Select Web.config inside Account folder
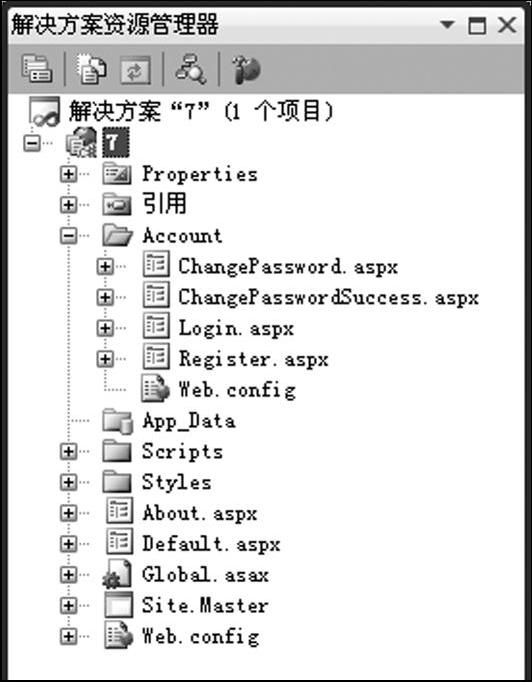Viewport: 532px width, 682px height. pos(237,390)
